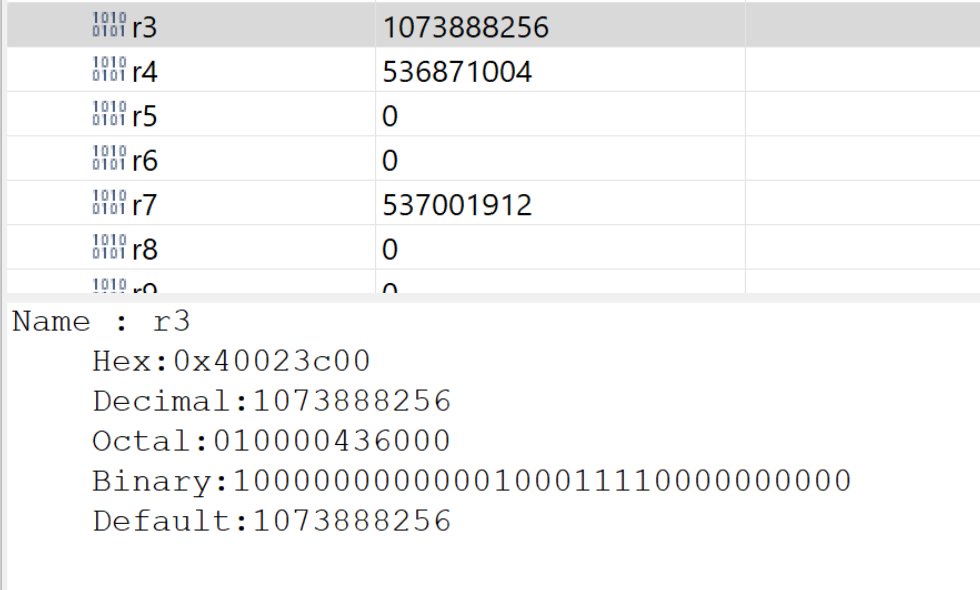
Task: Click the value cell of r6
Action: point(390,161)
